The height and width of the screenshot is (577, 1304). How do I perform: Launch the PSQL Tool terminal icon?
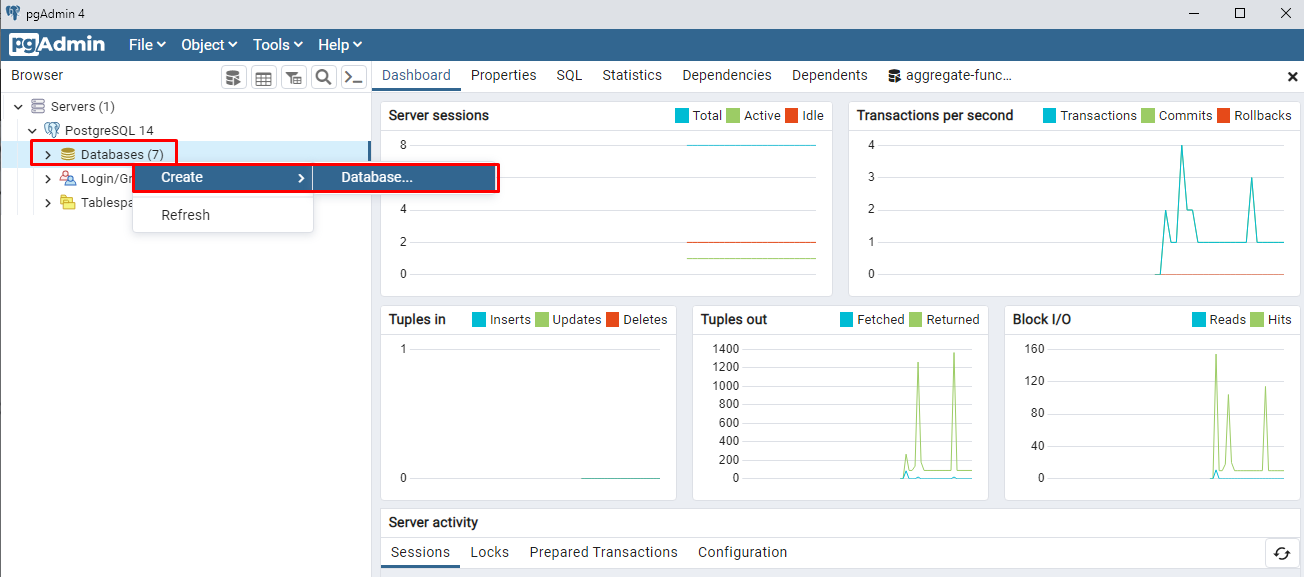point(353,77)
